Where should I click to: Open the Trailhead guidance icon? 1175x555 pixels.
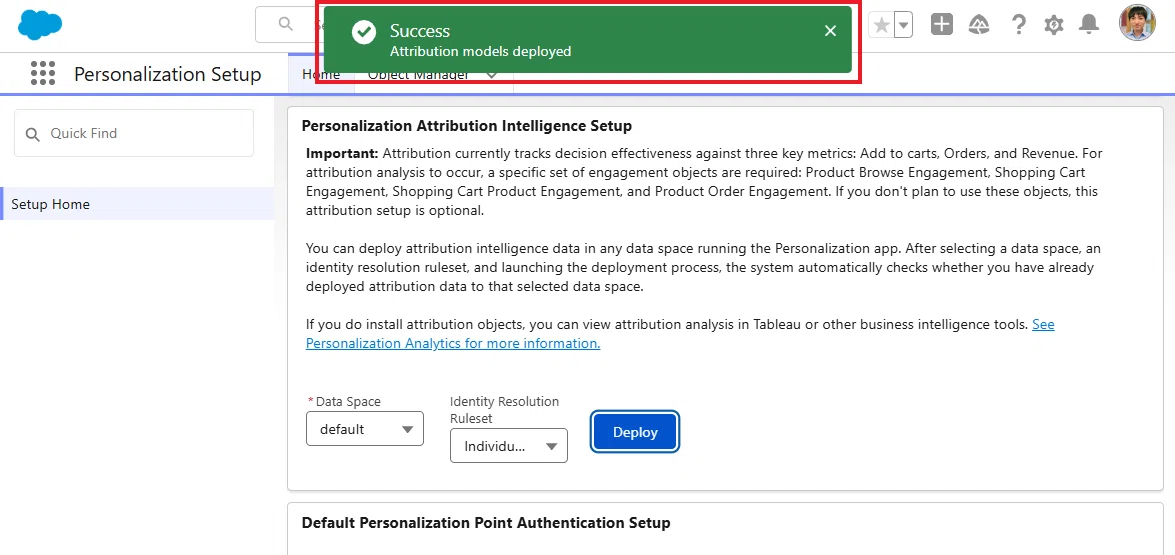[x=979, y=25]
